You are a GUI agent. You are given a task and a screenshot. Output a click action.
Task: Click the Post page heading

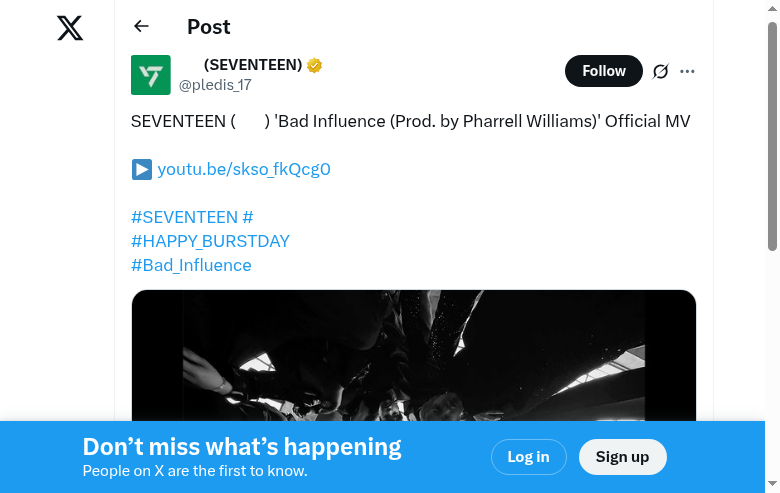pos(208,27)
